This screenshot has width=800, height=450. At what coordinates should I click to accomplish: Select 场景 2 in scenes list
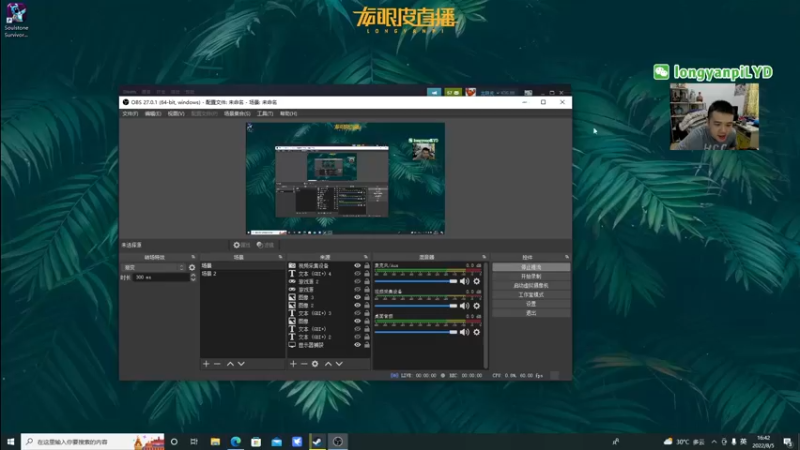tap(242, 274)
